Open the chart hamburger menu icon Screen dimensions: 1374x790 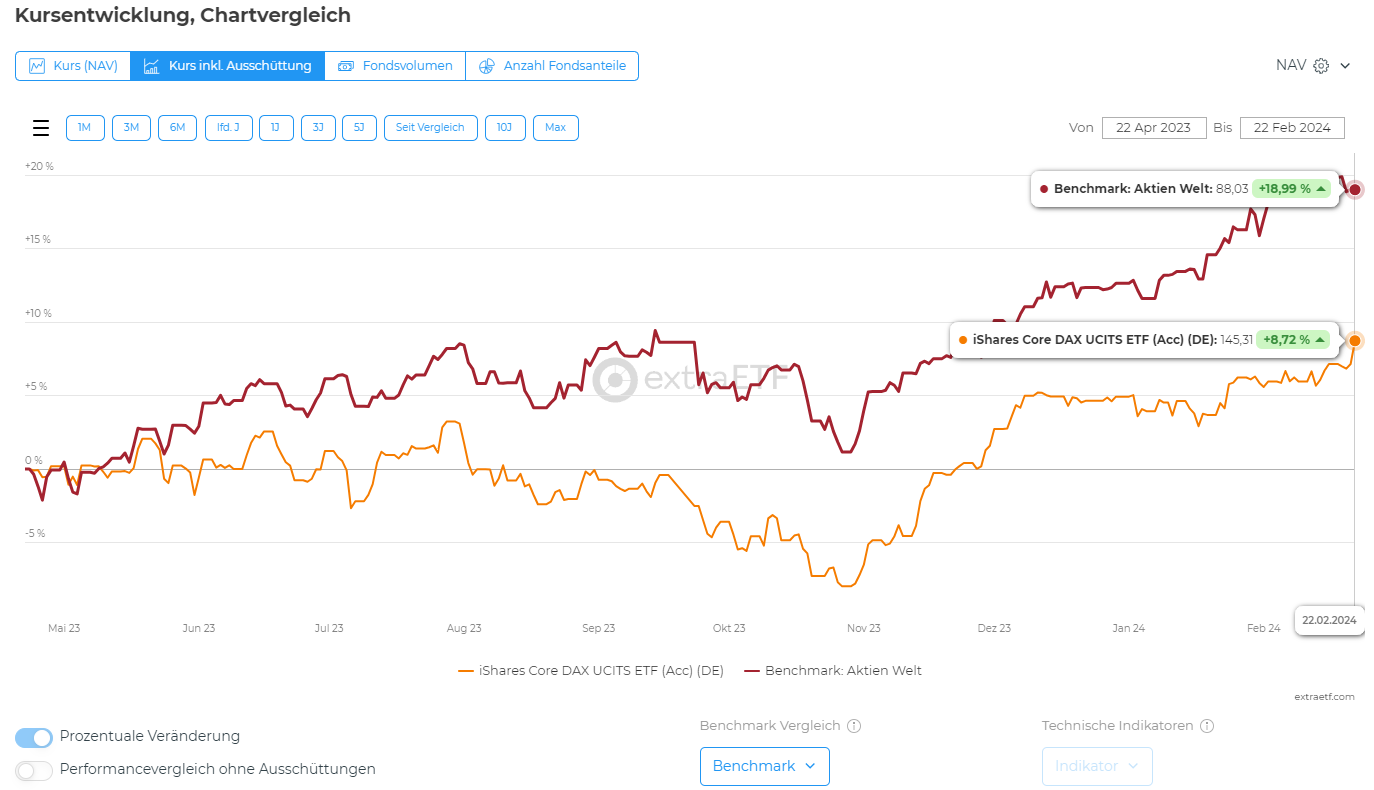(41, 128)
